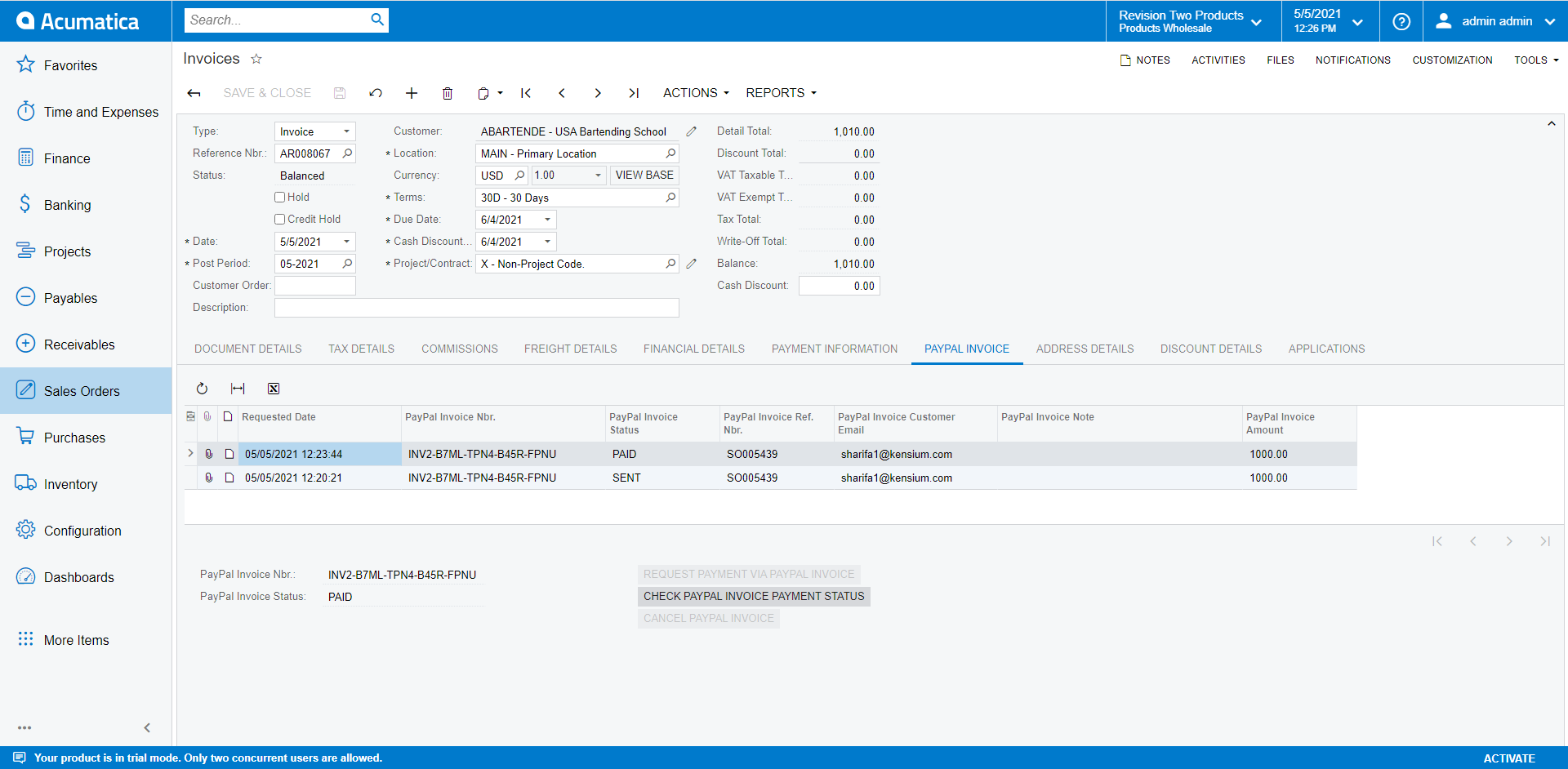Add Invoices page to favorites star
Screen dimensions: 1568x769
[256, 59]
